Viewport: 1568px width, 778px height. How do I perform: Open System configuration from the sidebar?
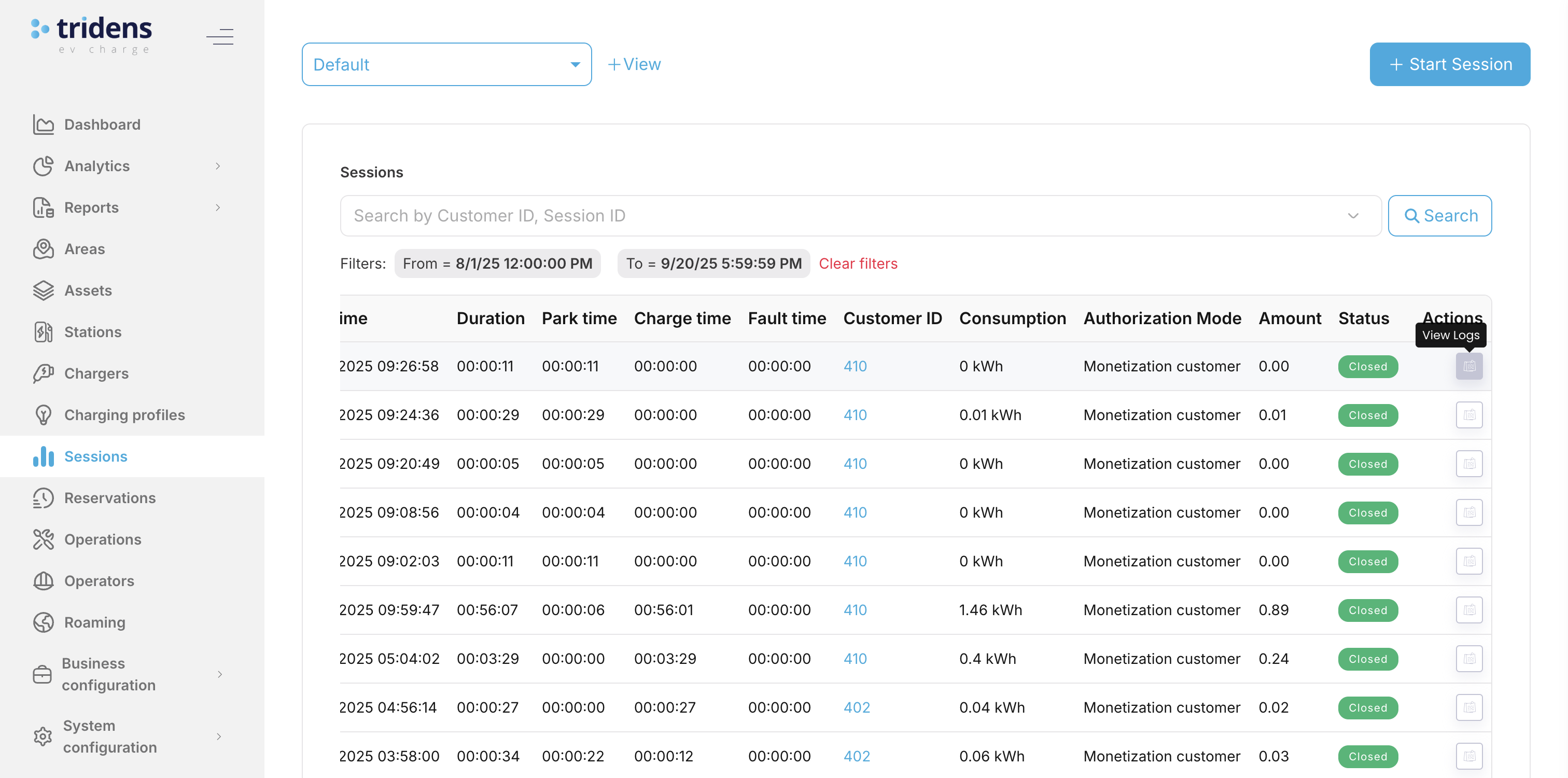coord(109,737)
